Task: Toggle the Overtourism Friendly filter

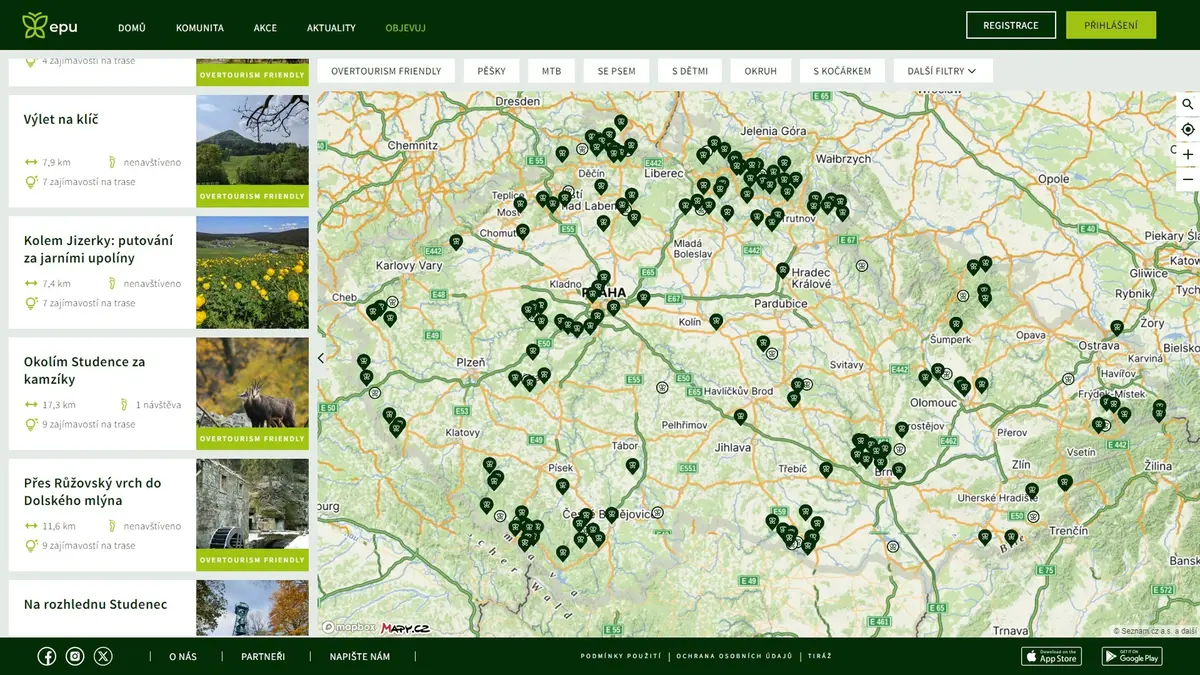Action: tap(386, 71)
